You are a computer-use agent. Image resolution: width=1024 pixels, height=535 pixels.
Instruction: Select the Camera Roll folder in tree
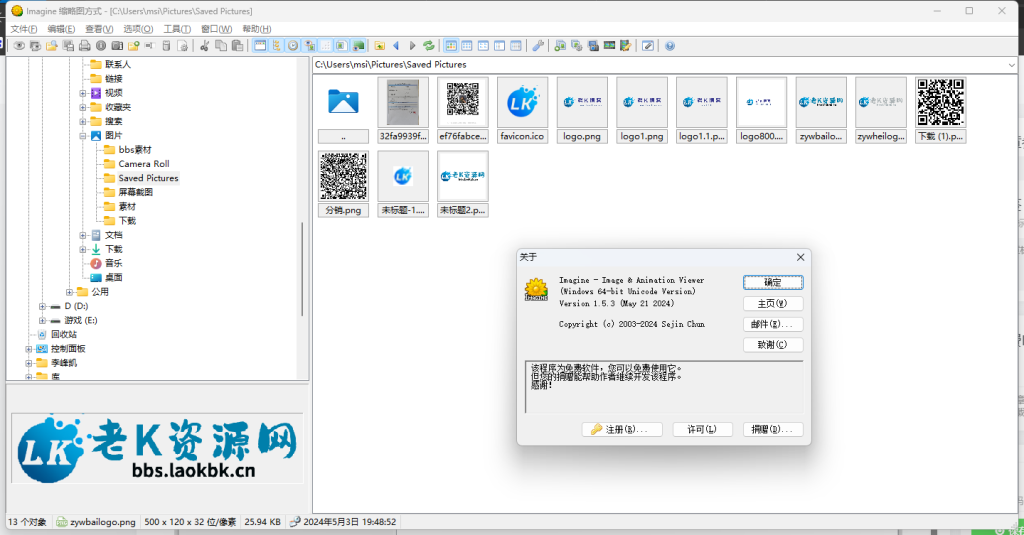(x=143, y=163)
